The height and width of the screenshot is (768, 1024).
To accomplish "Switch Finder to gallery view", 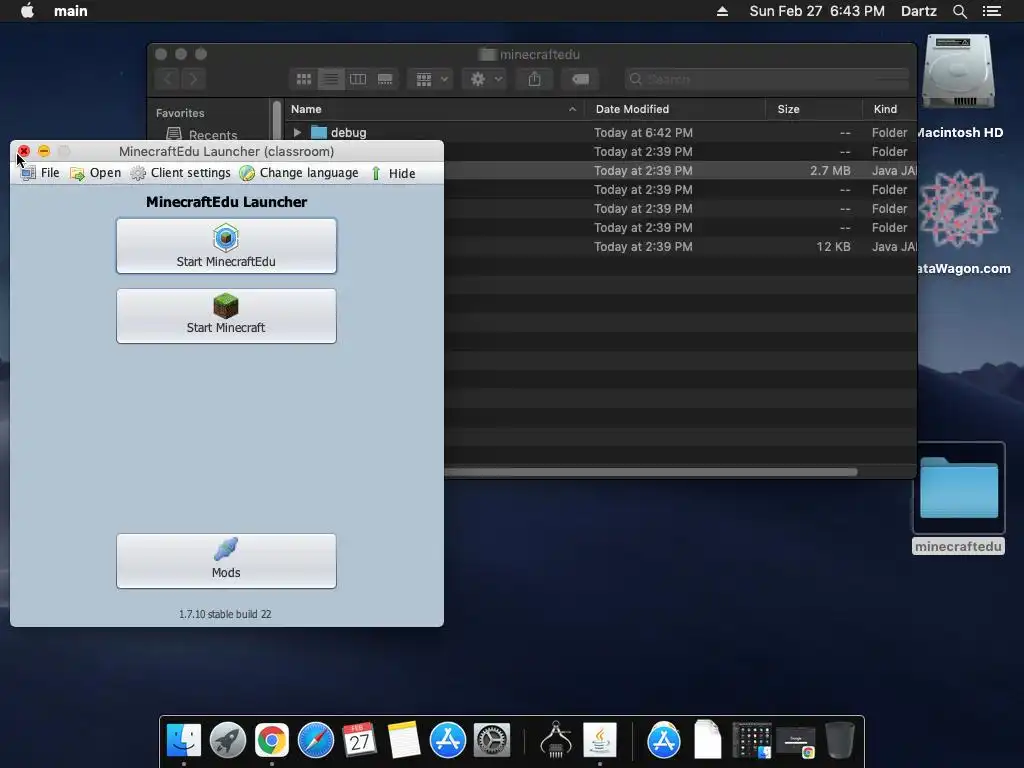I will 385,80.
